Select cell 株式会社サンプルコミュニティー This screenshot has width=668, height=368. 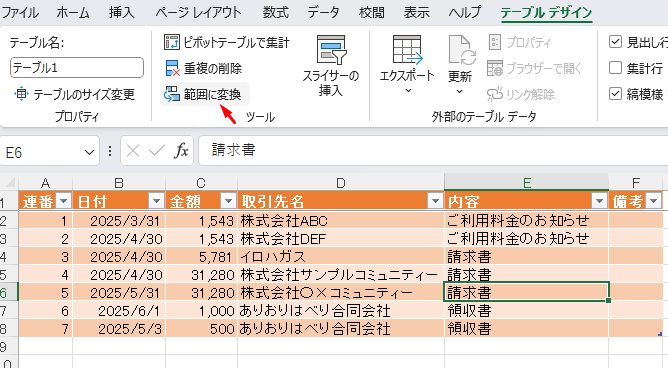(x=341, y=275)
